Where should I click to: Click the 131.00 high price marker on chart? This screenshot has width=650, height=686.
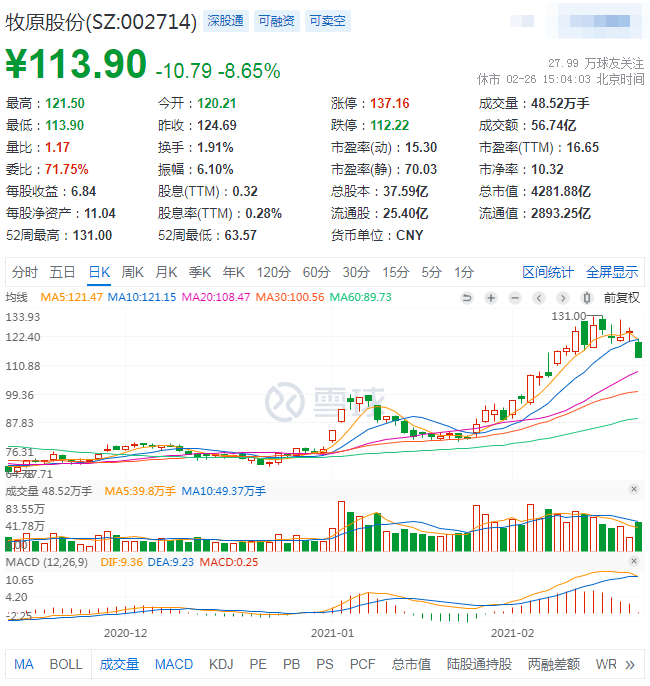tap(569, 316)
